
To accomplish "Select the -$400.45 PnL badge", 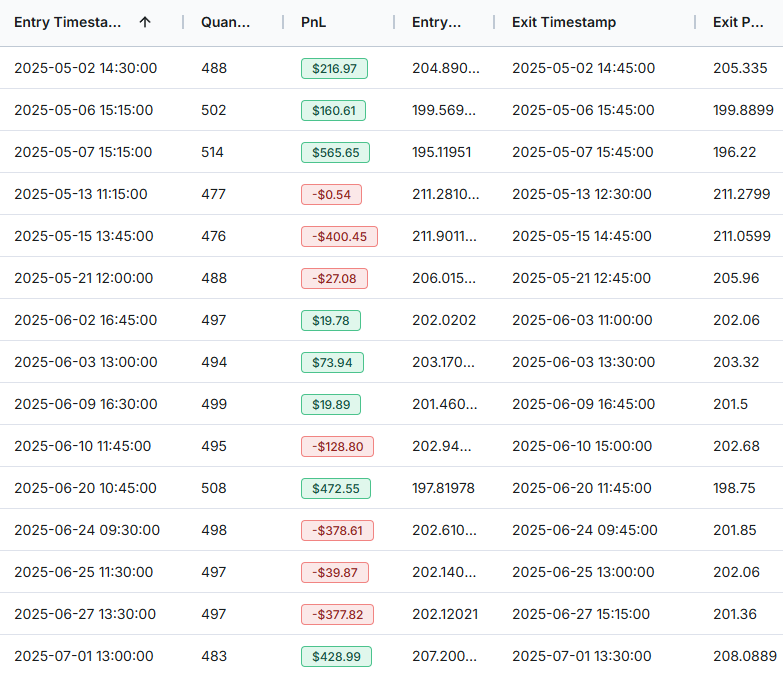I will (x=339, y=236).
